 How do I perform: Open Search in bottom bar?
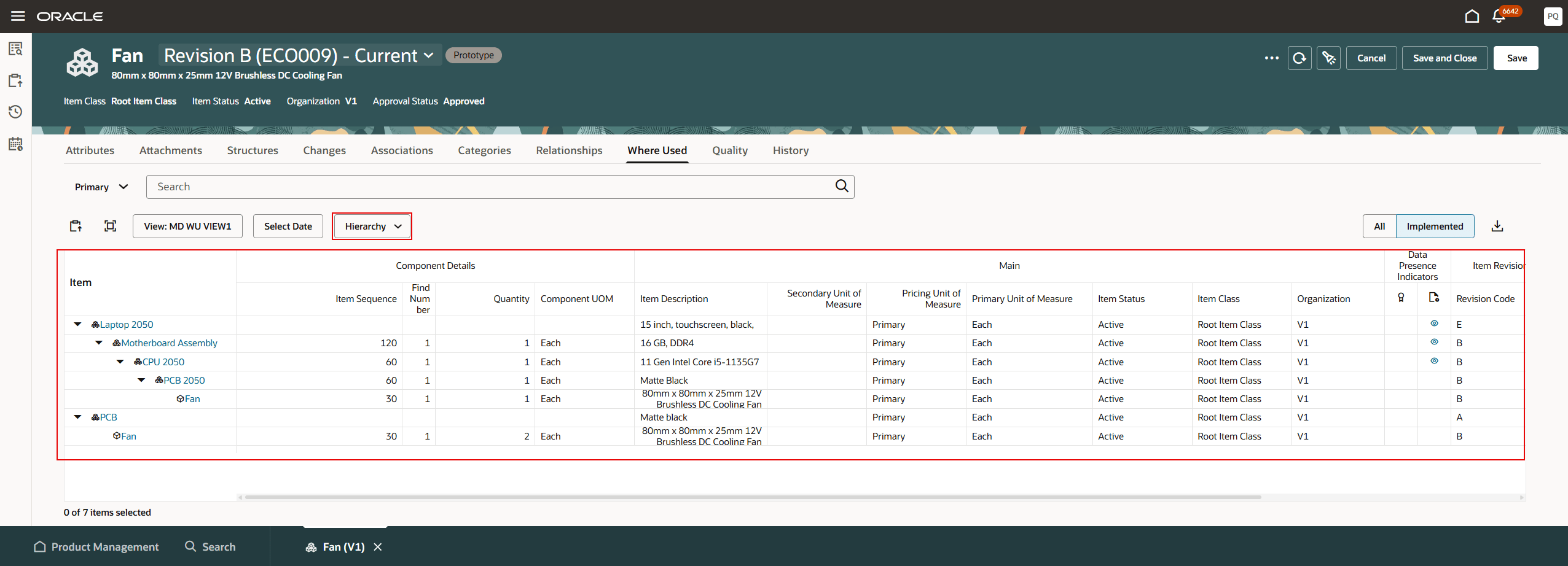pos(211,546)
